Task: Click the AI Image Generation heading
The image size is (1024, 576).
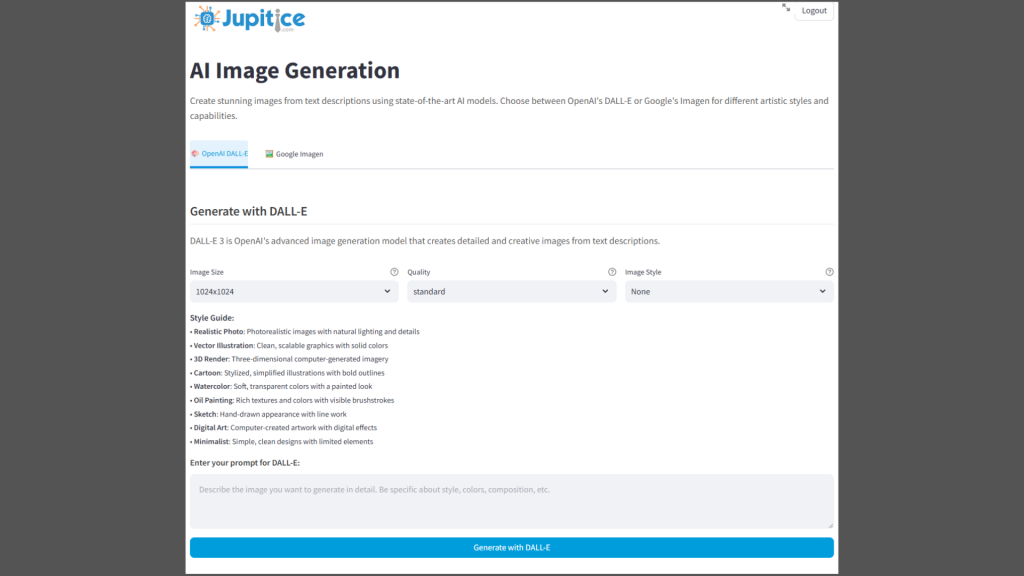Action: point(295,71)
